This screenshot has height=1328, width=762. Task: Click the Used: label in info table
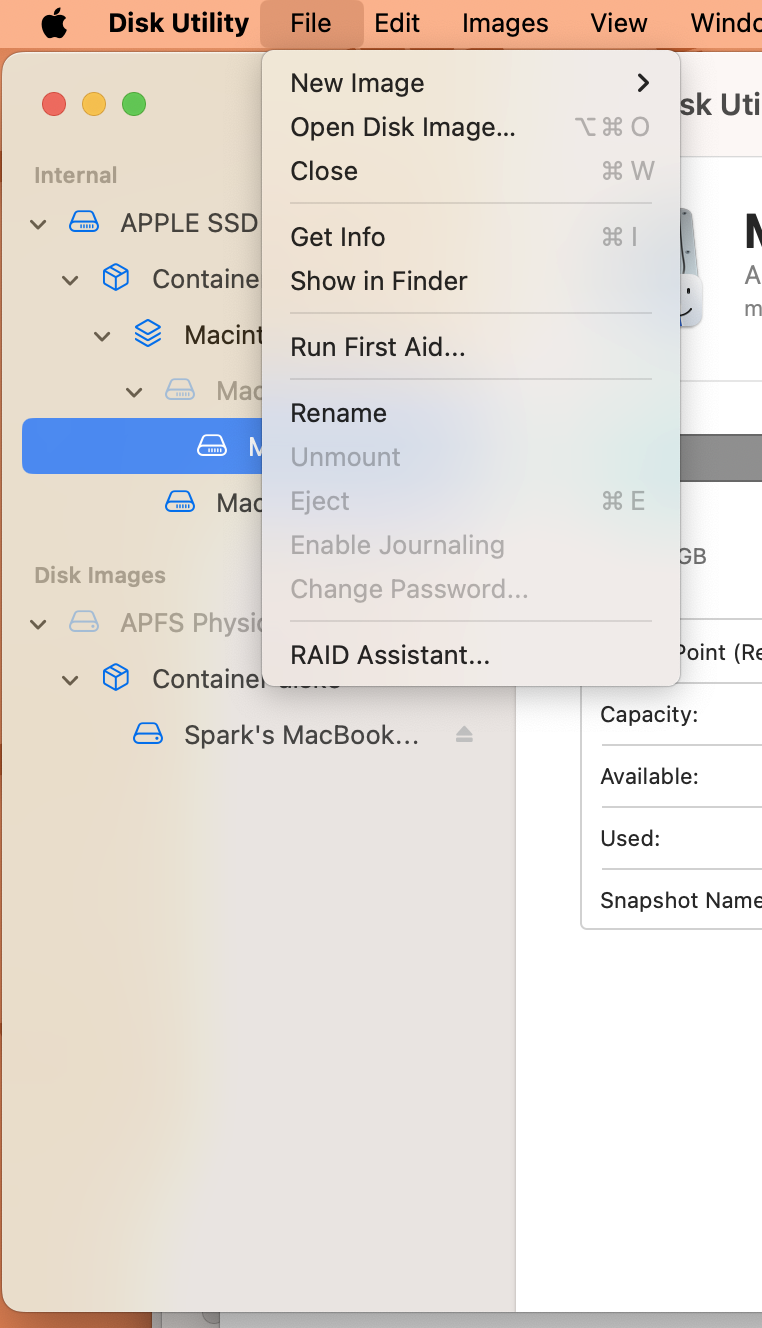pyautogui.click(x=630, y=838)
